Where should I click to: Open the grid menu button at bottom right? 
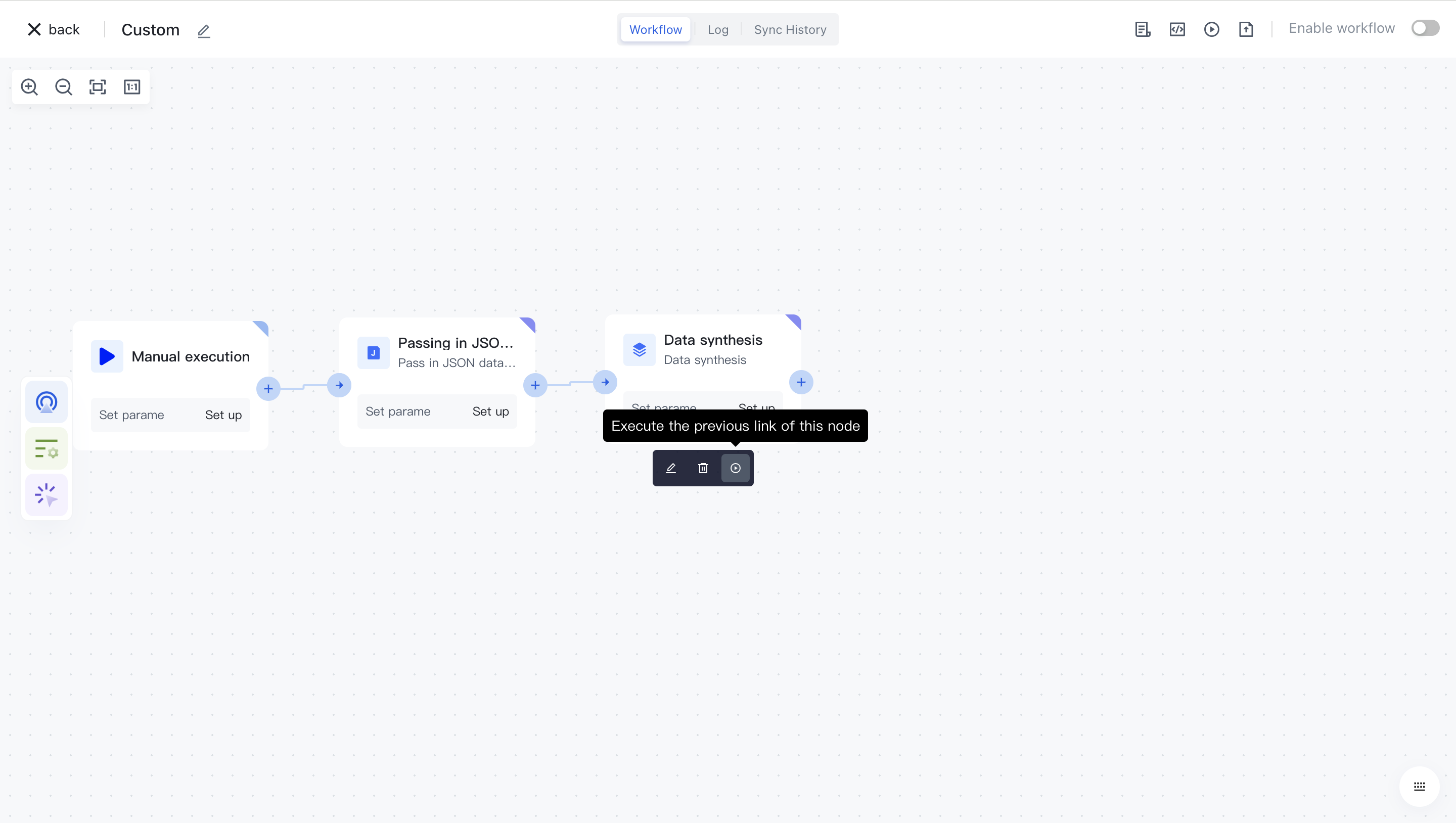pos(1419,786)
